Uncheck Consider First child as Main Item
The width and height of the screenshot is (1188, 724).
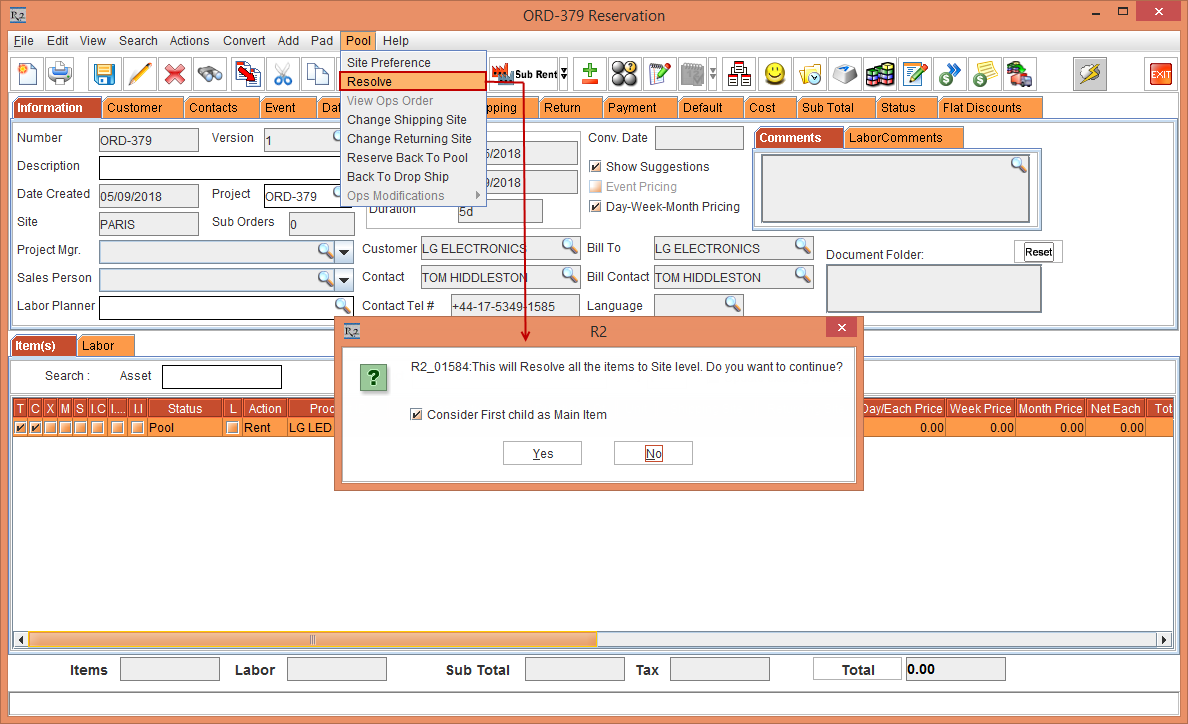coord(416,415)
